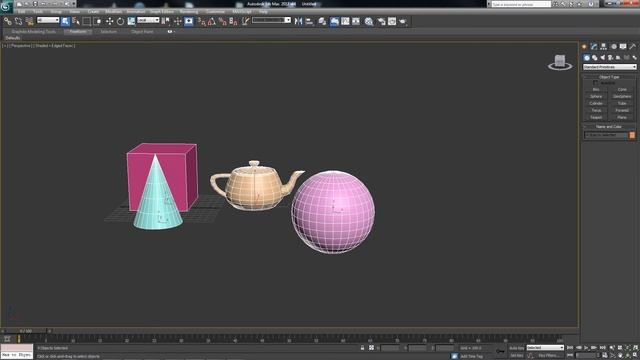Toggle the Window/Crossing selection mode

pos(98,21)
